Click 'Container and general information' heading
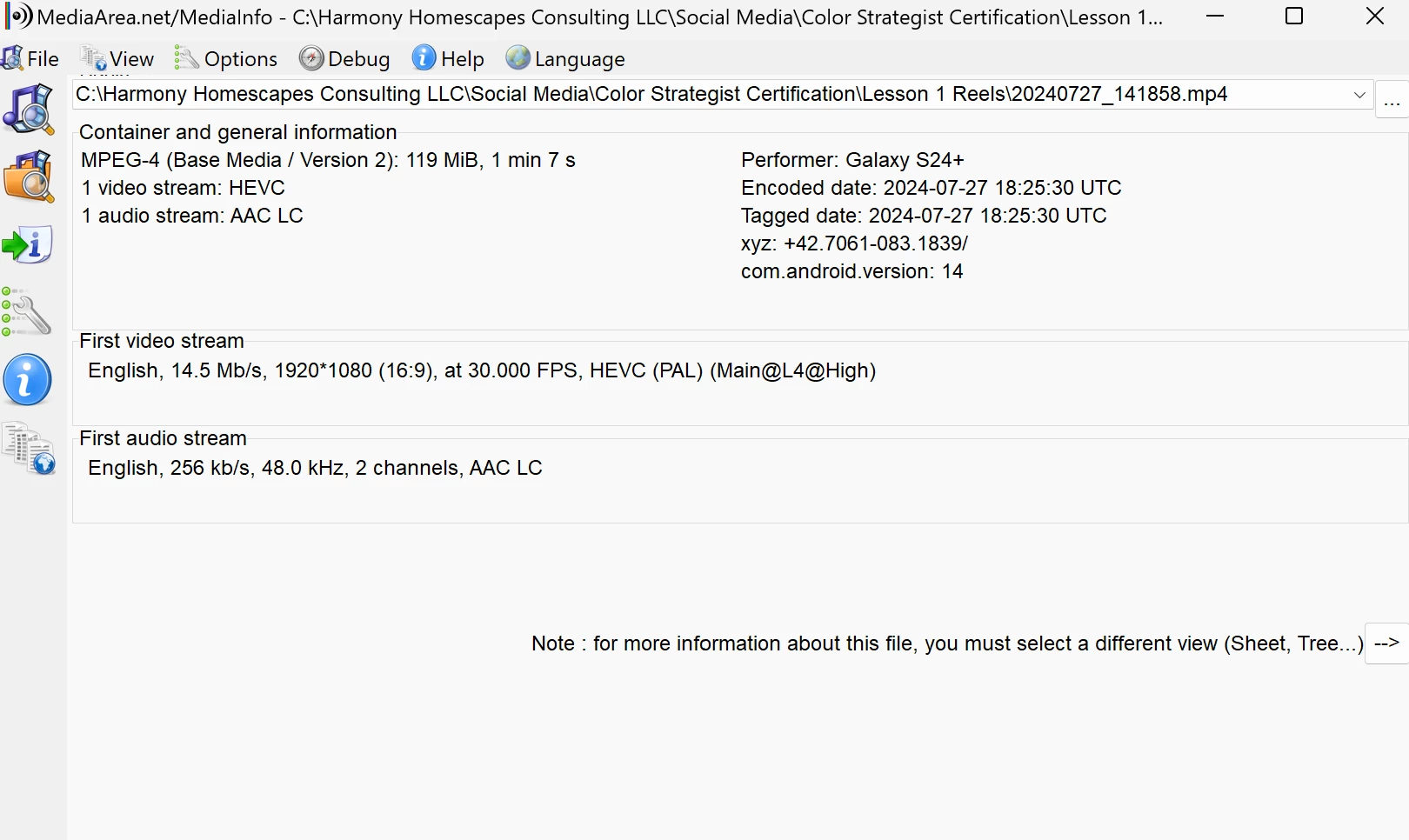This screenshot has width=1409, height=840. tap(237, 132)
